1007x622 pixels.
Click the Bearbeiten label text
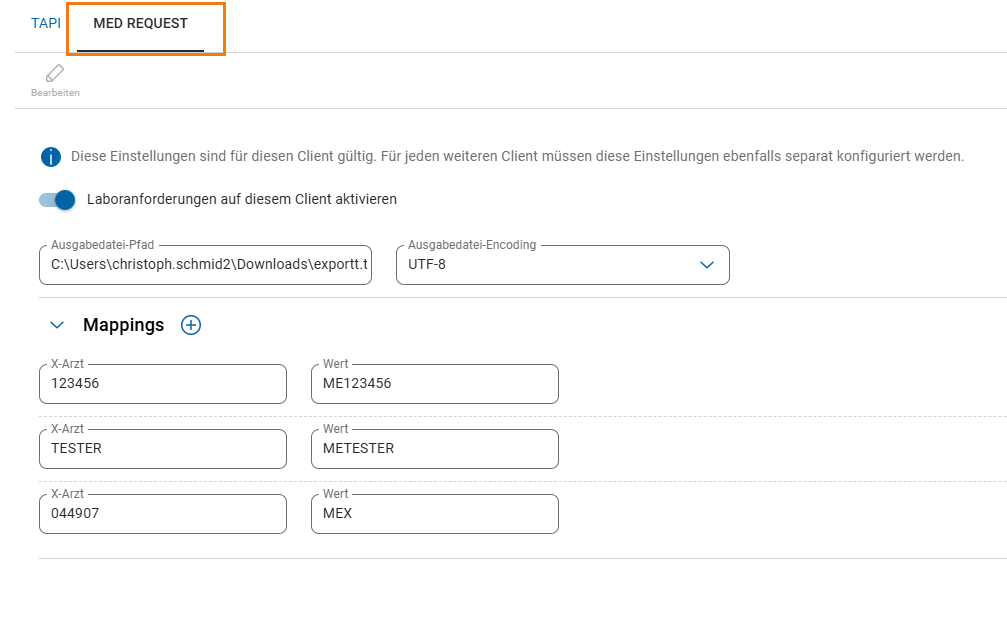(55, 92)
